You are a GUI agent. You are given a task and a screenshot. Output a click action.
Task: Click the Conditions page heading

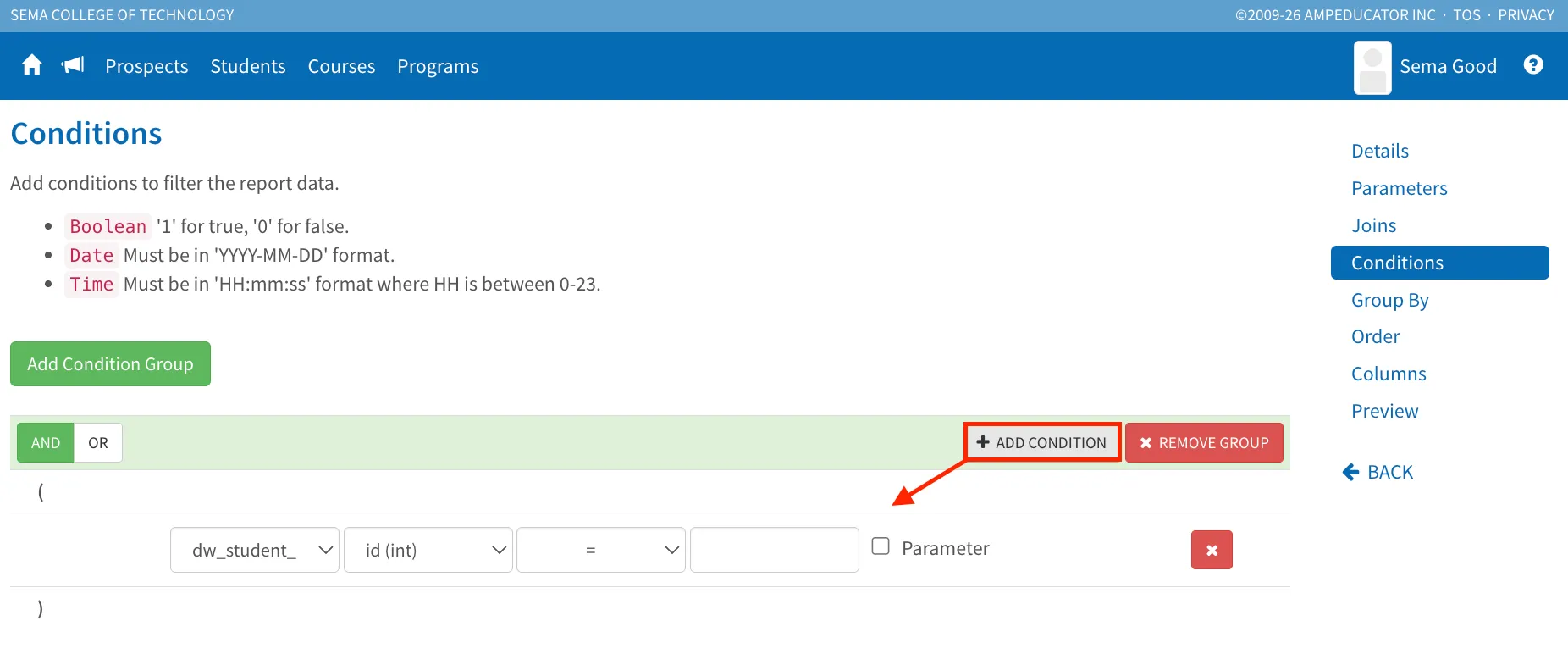86,134
